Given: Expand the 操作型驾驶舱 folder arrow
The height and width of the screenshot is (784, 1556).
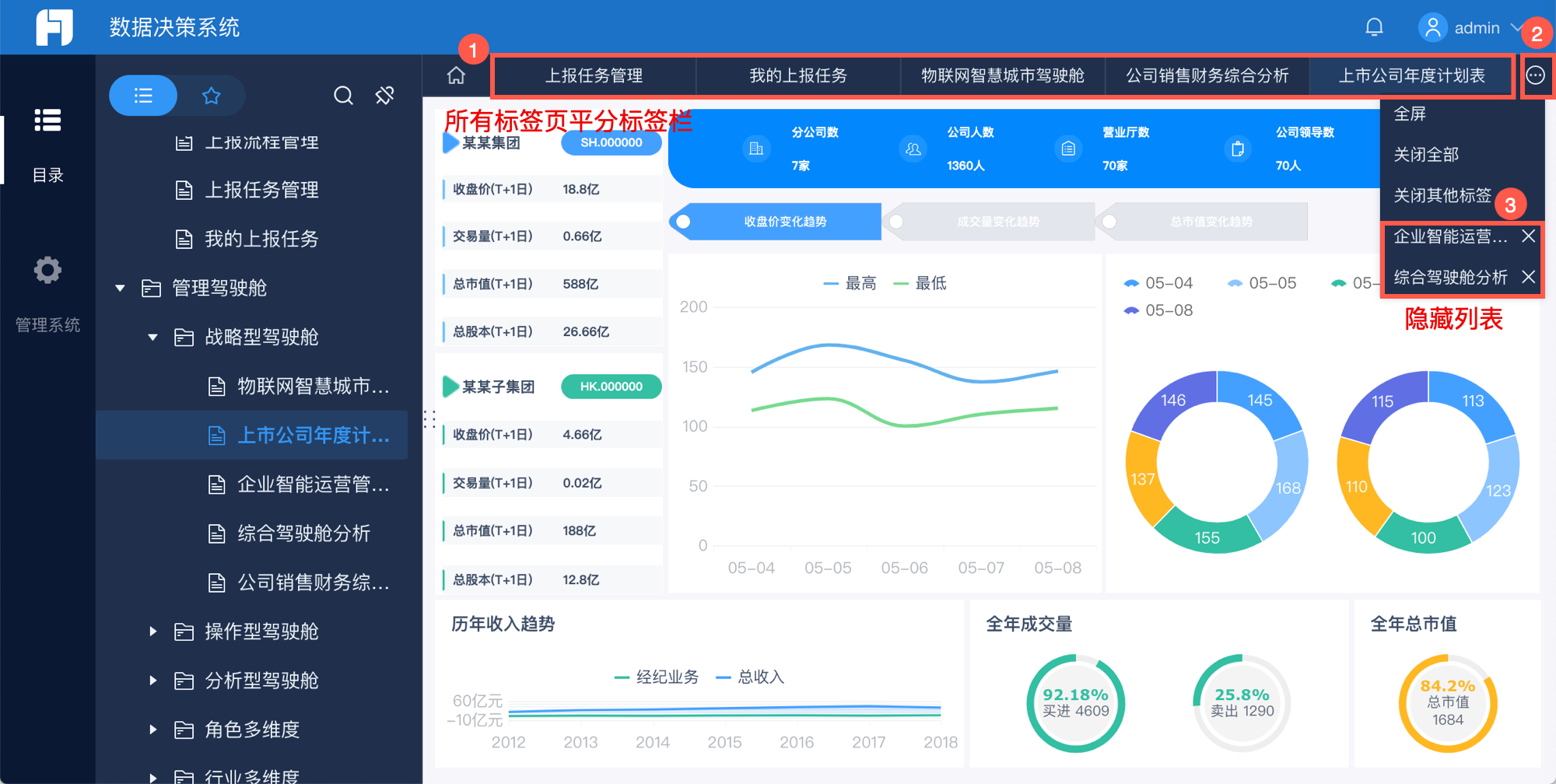Looking at the screenshot, I should 152,632.
